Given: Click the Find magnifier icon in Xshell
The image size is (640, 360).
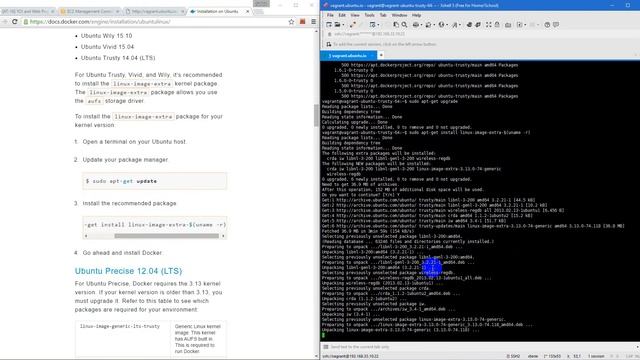Looking at the screenshot, I should (404, 24).
